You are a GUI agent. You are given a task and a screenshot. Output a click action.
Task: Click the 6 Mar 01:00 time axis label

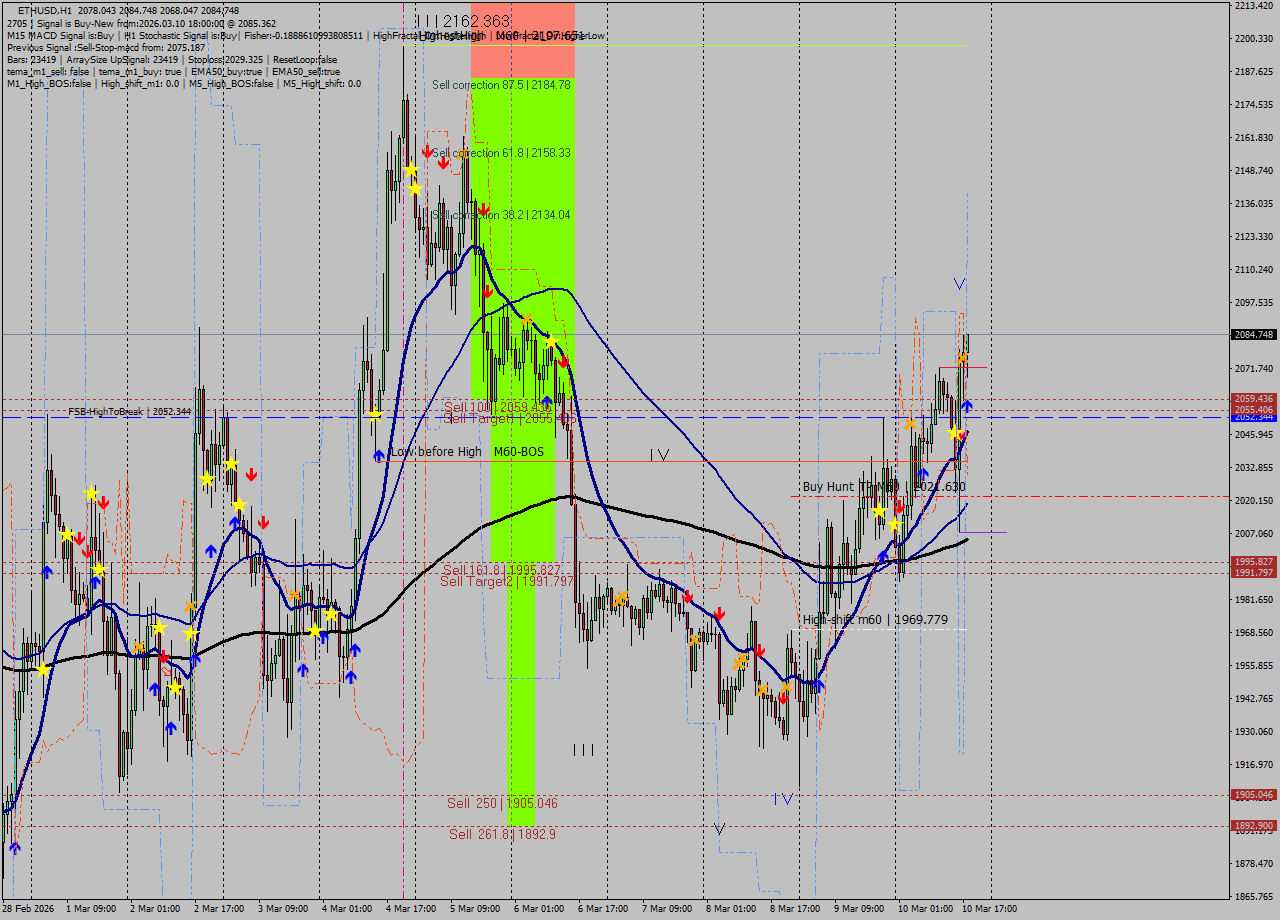coord(539,908)
